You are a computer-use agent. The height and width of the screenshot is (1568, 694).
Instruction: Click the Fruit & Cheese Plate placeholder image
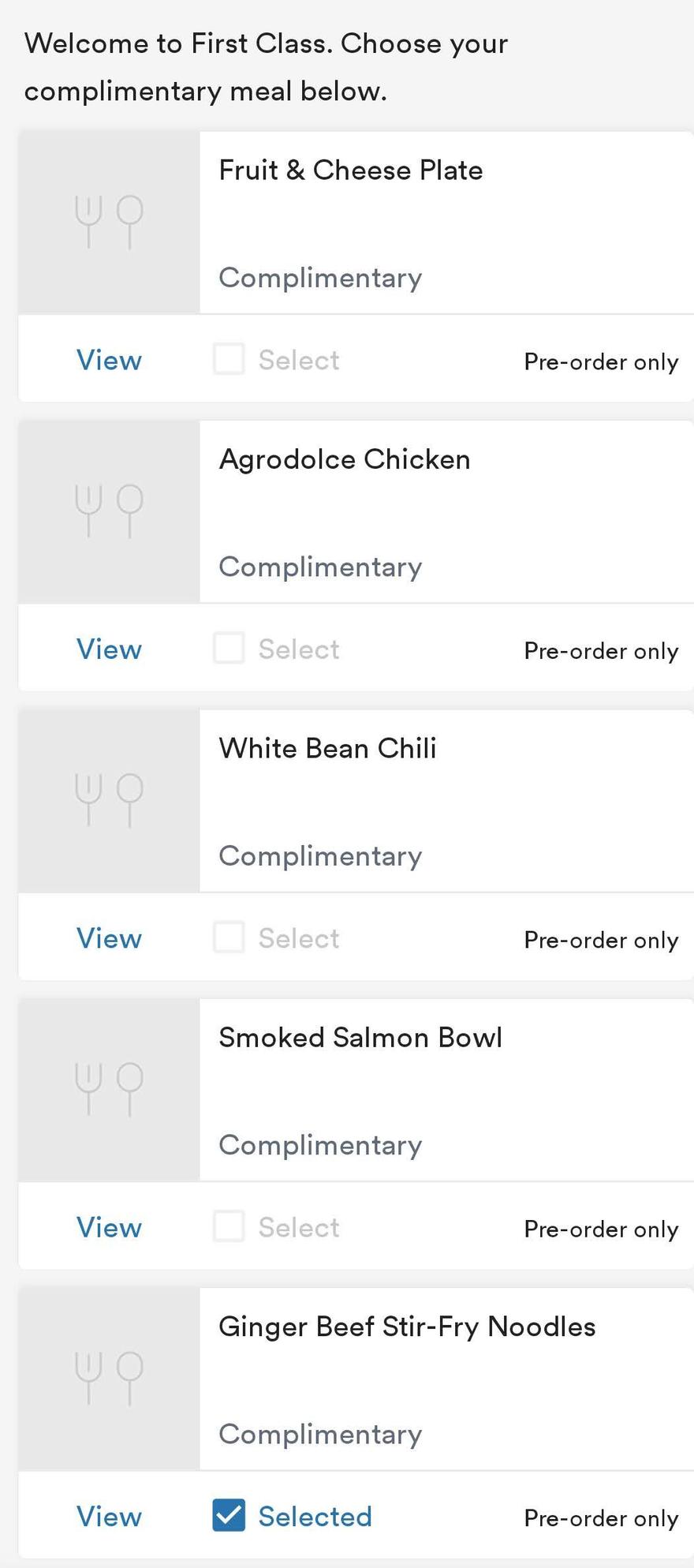pyautogui.click(x=109, y=223)
